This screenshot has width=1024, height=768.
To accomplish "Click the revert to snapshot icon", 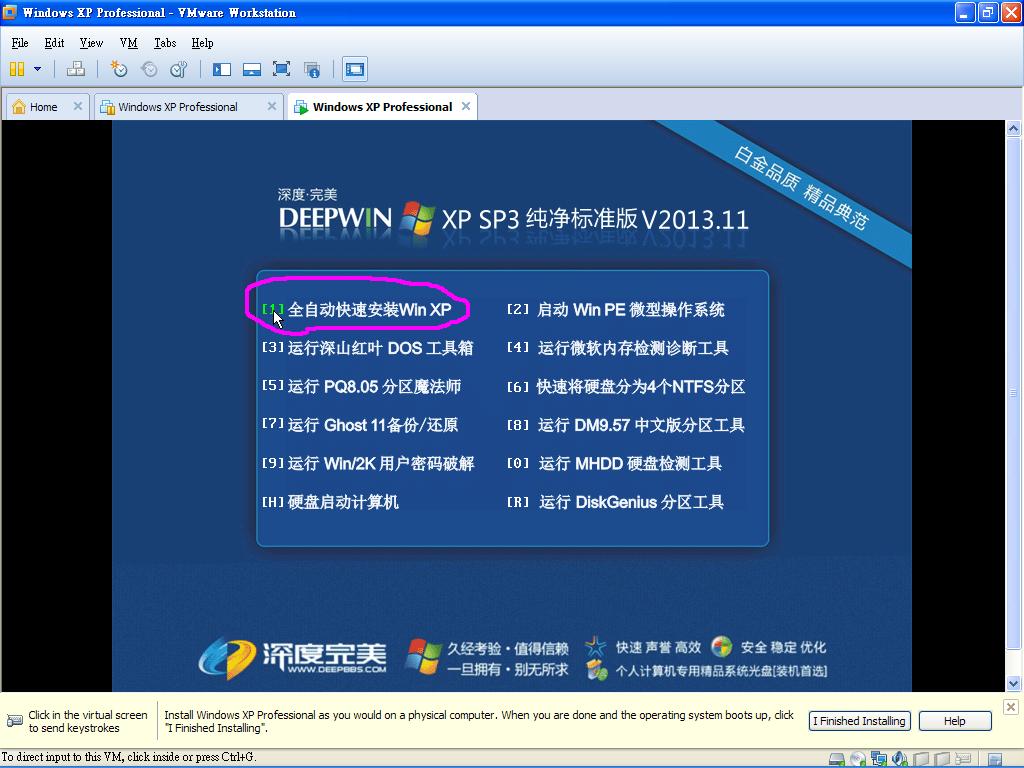I will click(149, 69).
